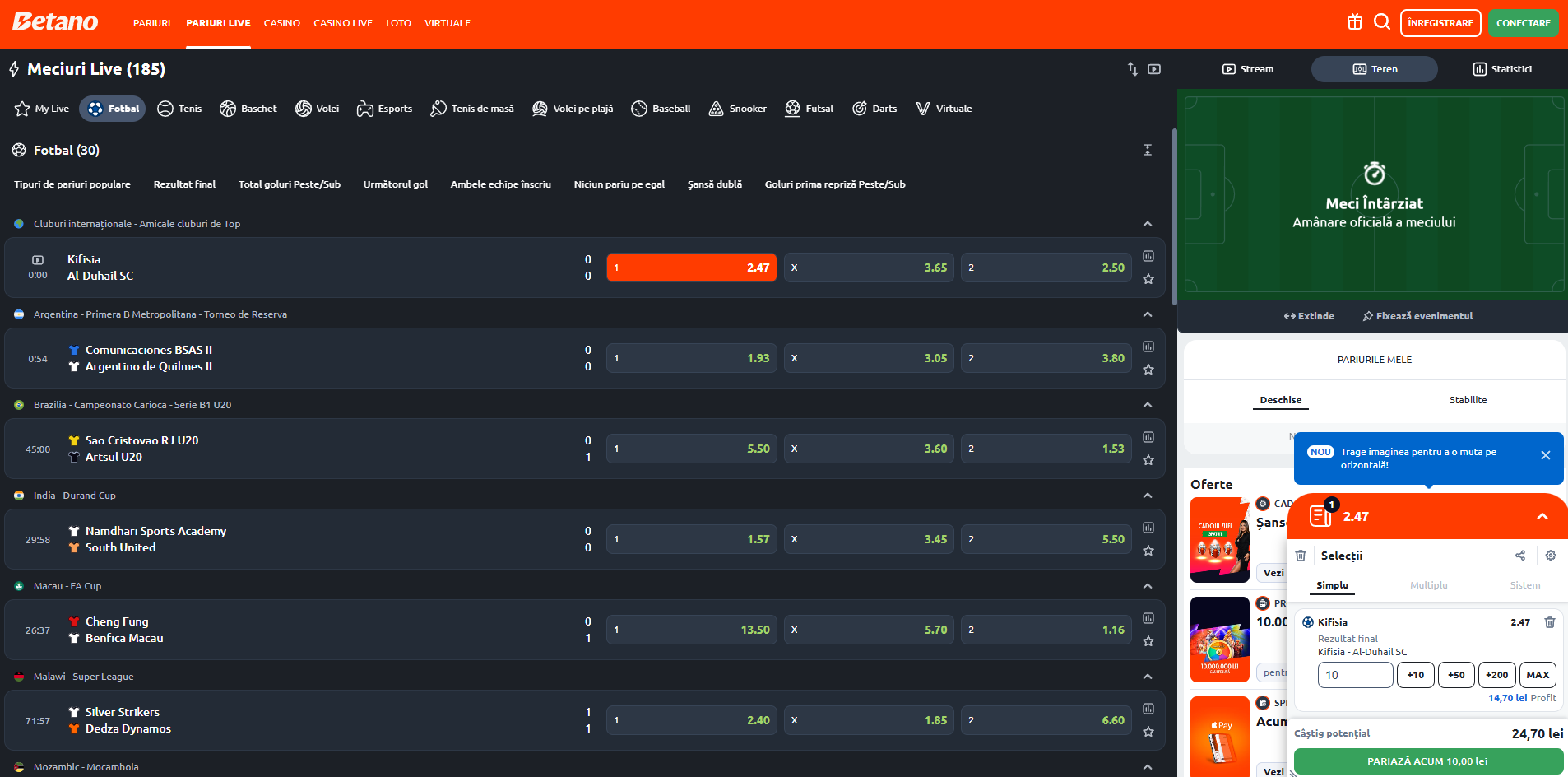The width and height of the screenshot is (1568, 777).
Task: Select the Virtuale sport icon
Action: pyautogui.click(x=944, y=109)
